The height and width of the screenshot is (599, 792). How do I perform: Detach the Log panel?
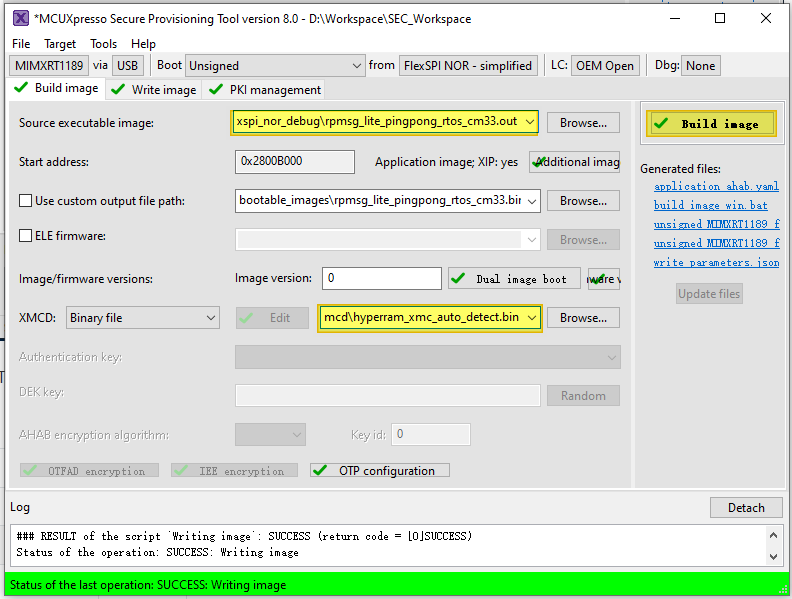point(745,507)
